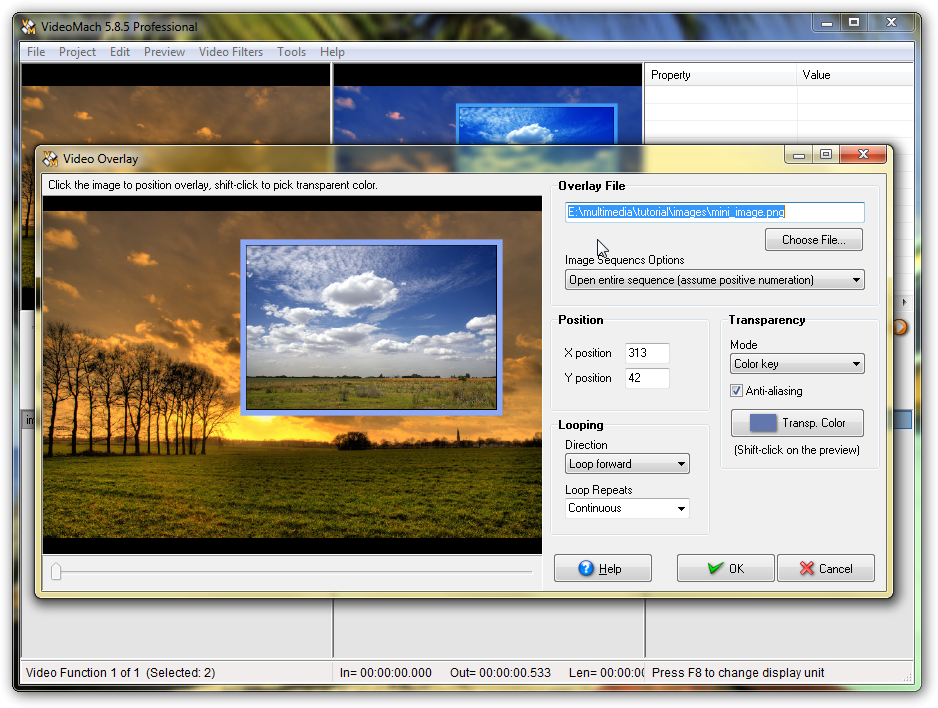
Task: Toggle the Anti-aliasing checkbox
Action: (737, 391)
